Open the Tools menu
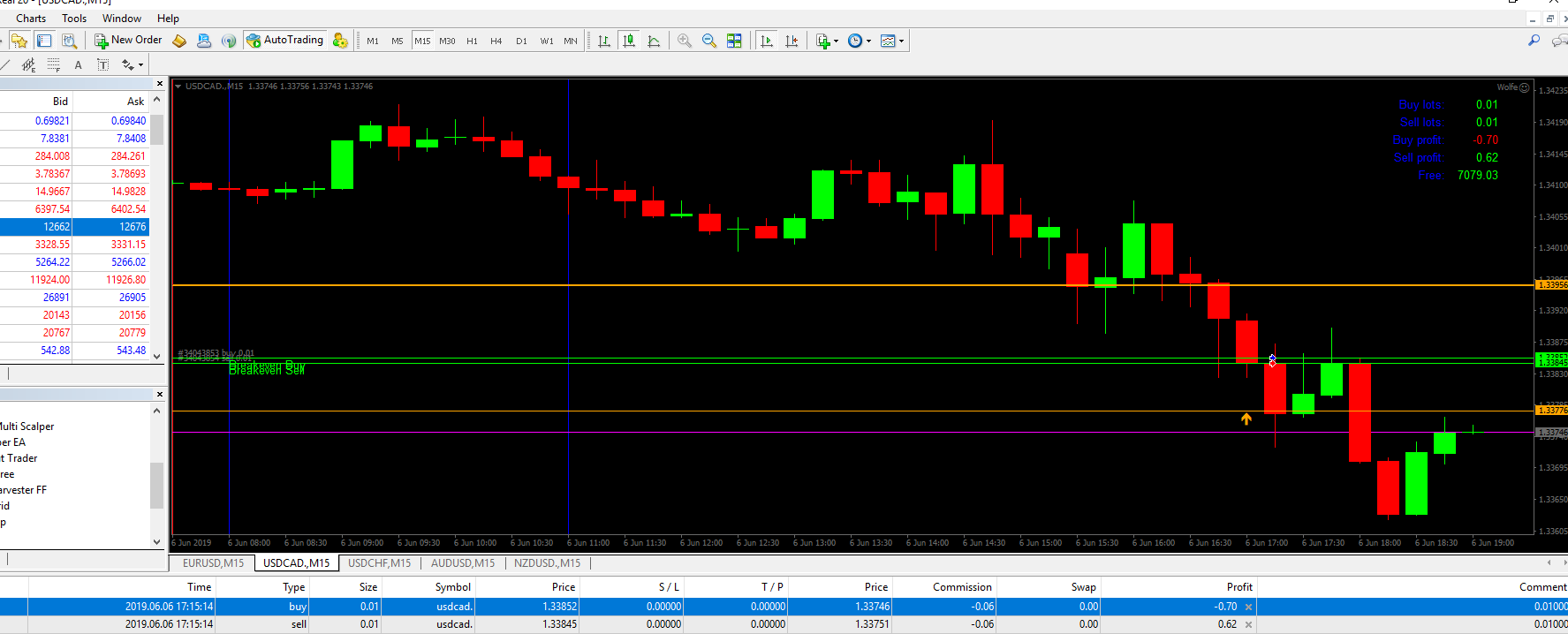Image resolution: width=1568 pixels, height=634 pixels. 74,19
